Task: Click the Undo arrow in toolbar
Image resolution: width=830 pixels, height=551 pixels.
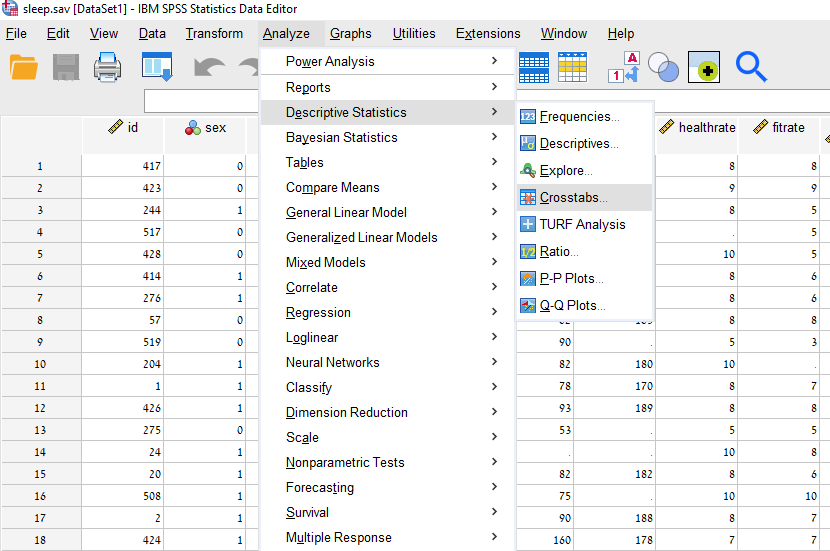Action: 209,68
